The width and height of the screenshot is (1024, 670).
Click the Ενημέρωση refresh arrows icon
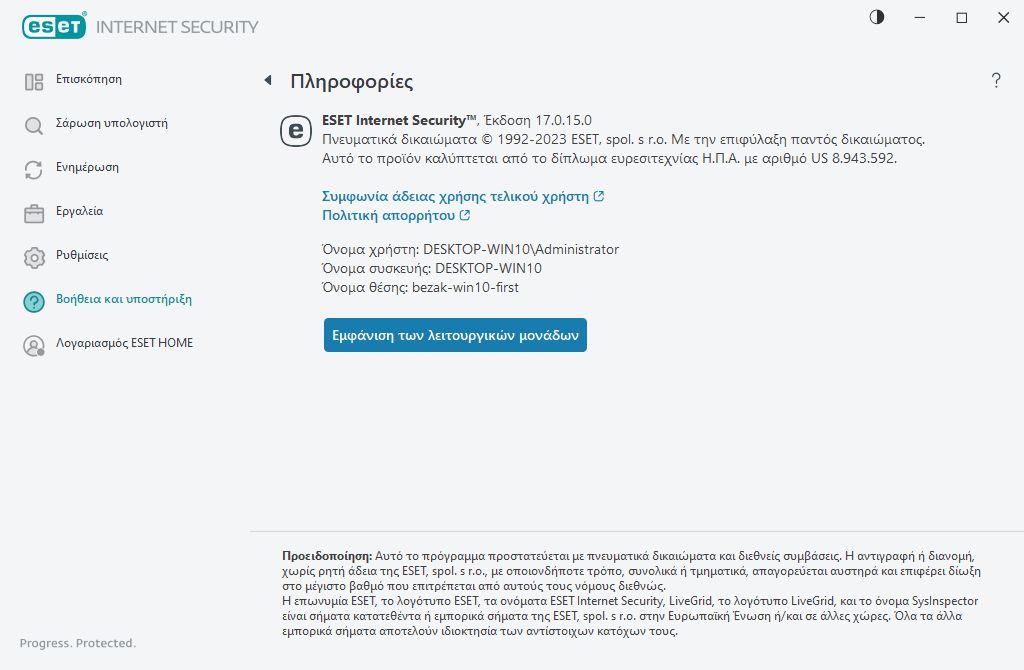34,170
